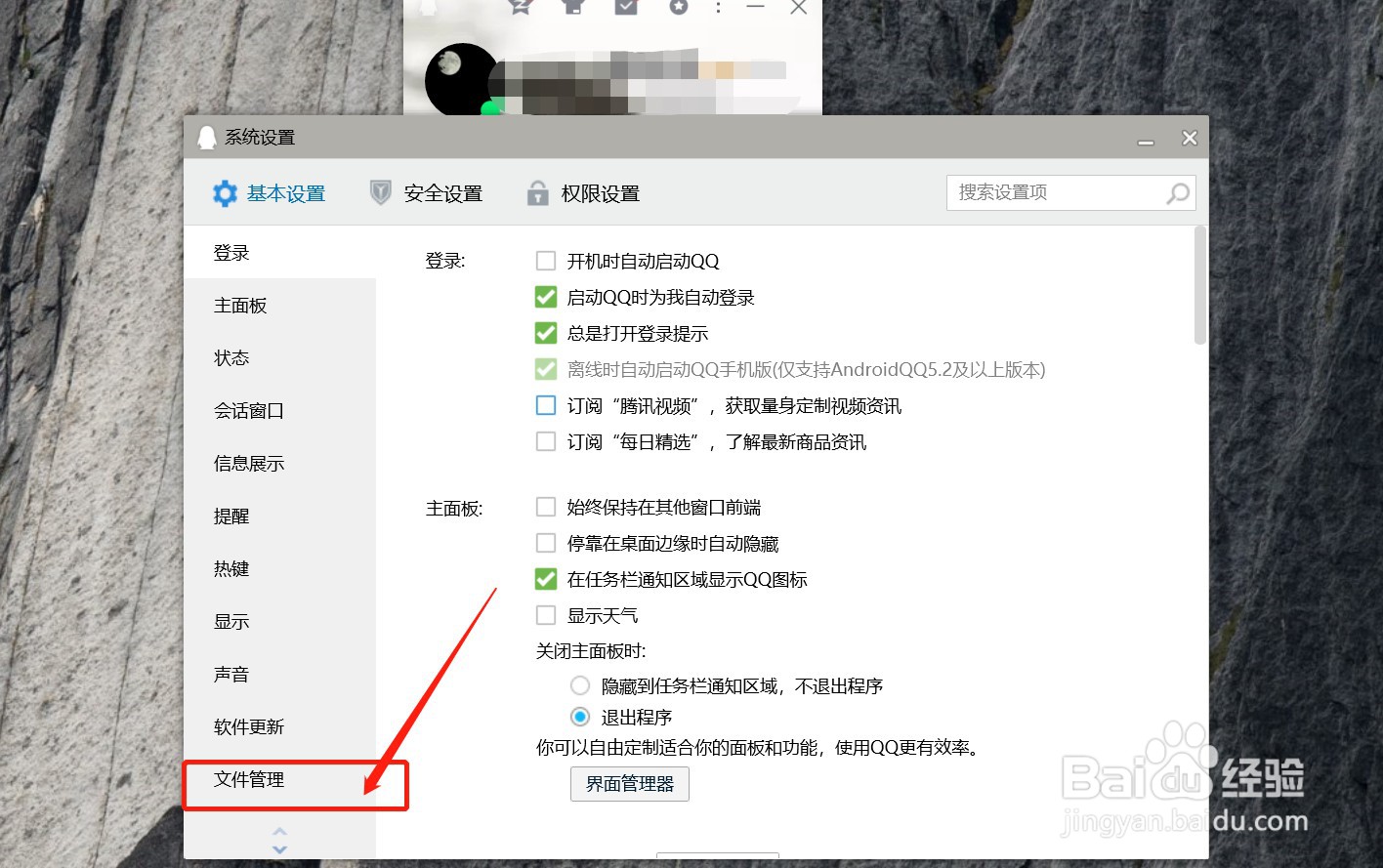Enable 停靠在桌面边缘时自动隐藏
The height and width of the screenshot is (868, 1383).
(x=546, y=543)
